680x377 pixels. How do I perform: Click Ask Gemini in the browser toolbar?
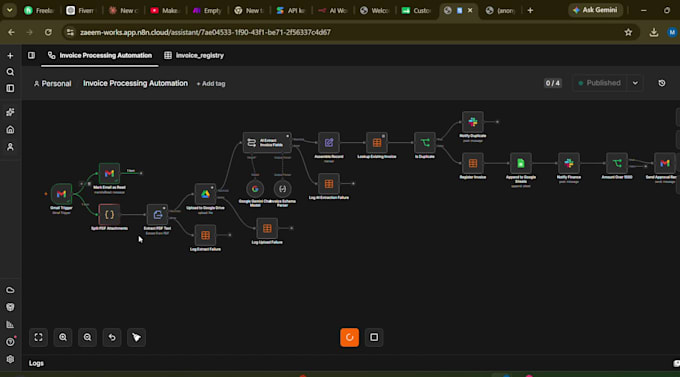(595, 10)
